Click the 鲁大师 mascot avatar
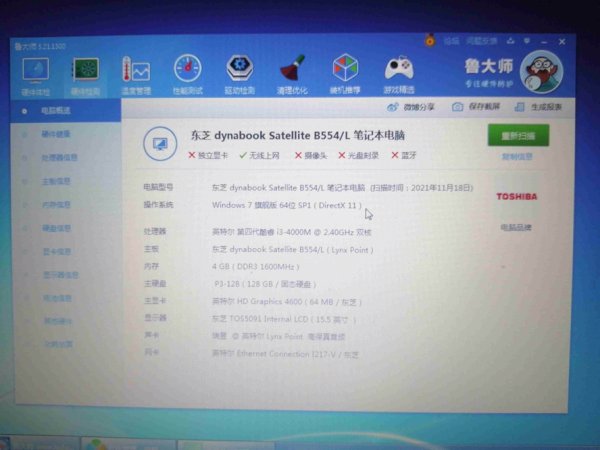 [x=541, y=72]
